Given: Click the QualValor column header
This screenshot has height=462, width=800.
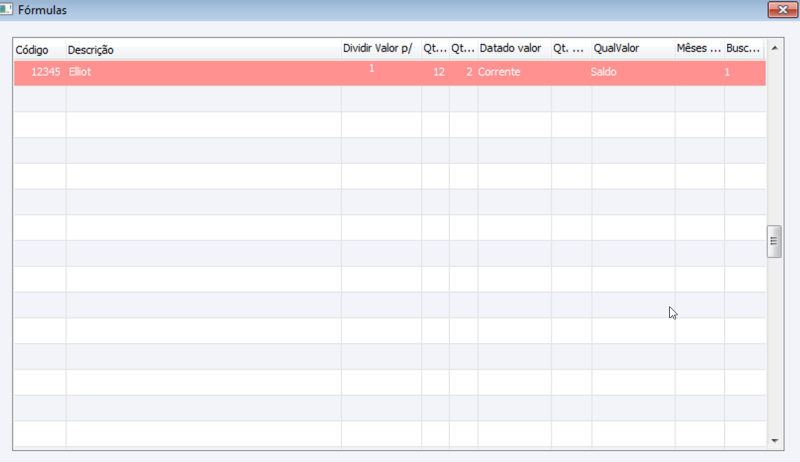Looking at the screenshot, I should [x=633, y=48].
